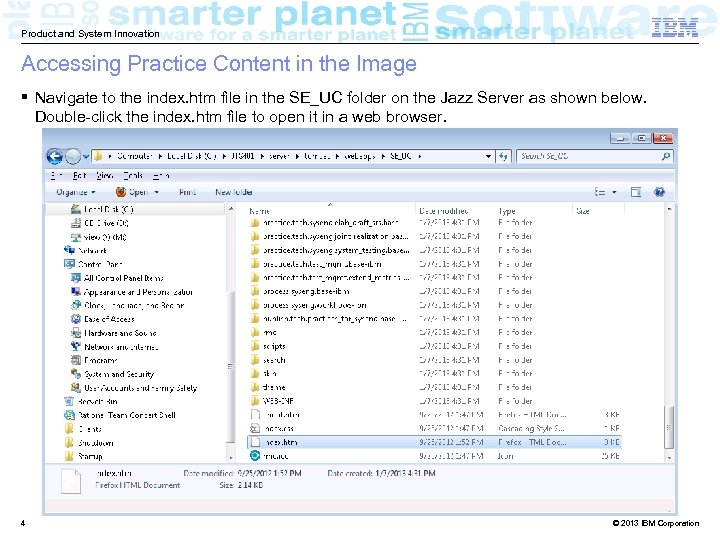720x540 pixels.
Task: Click the folder icon in the address bar
Action: [x=98, y=156]
